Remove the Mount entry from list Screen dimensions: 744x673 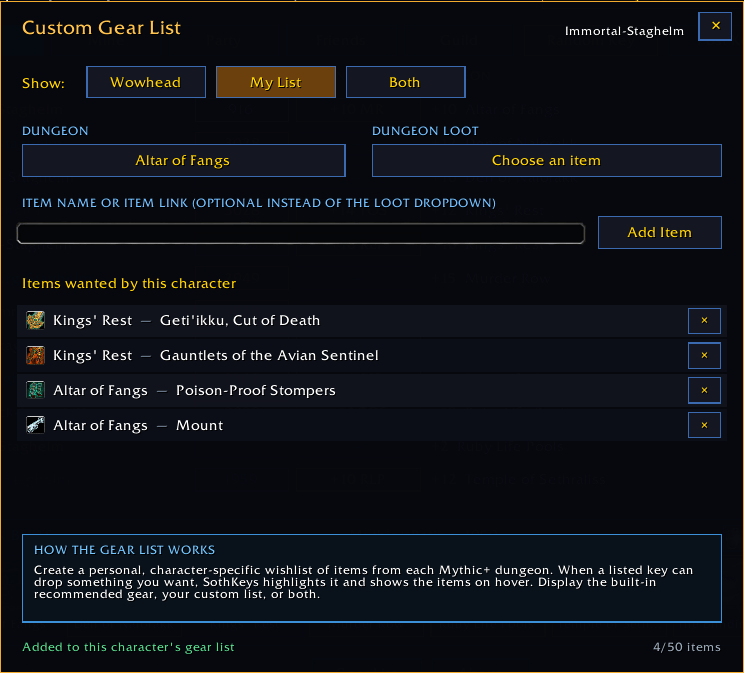coord(704,425)
